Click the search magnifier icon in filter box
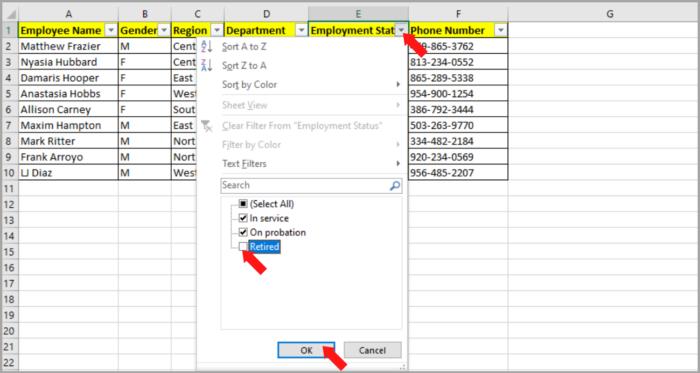 [x=395, y=186]
